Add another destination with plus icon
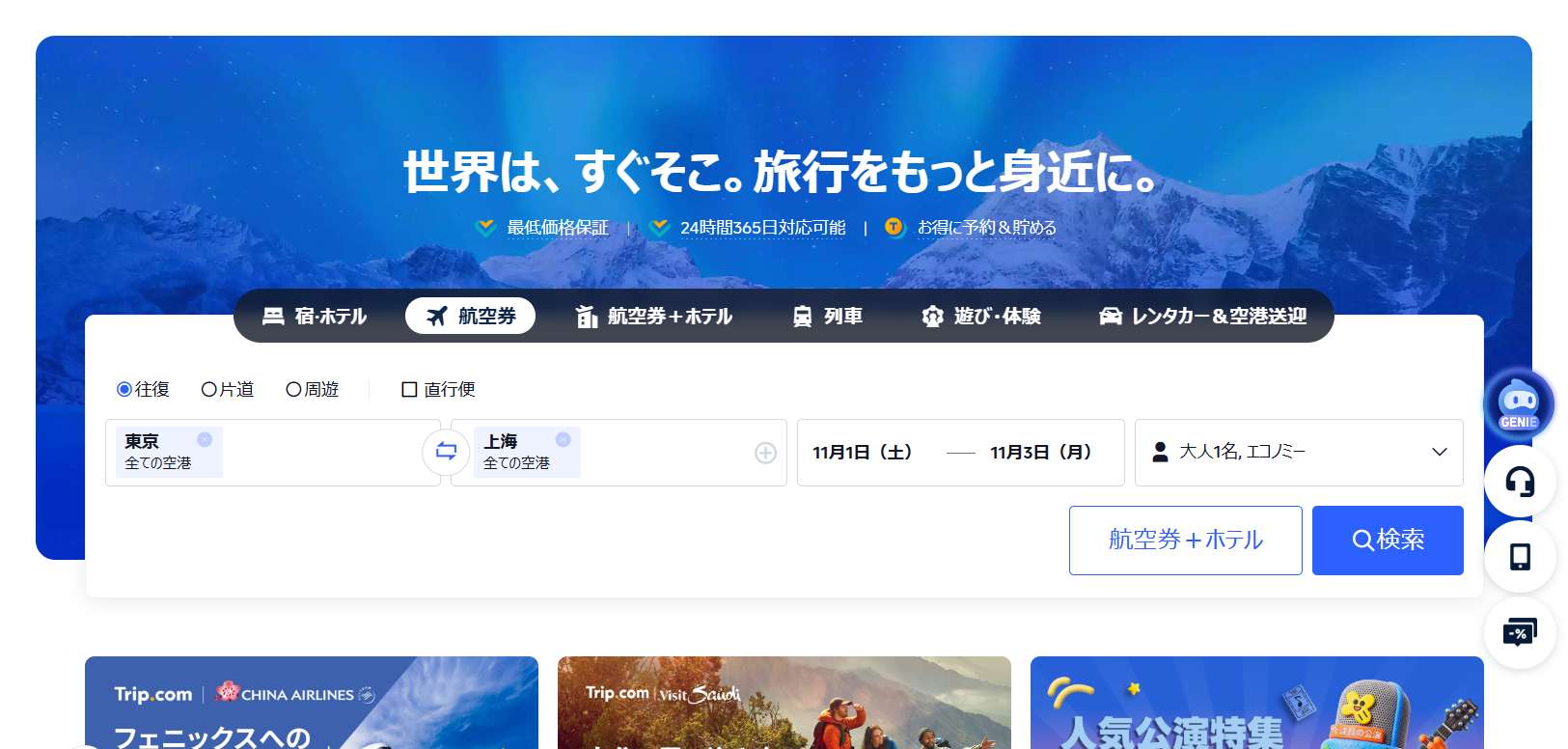The image size is (1568, 749). [765, 453]
